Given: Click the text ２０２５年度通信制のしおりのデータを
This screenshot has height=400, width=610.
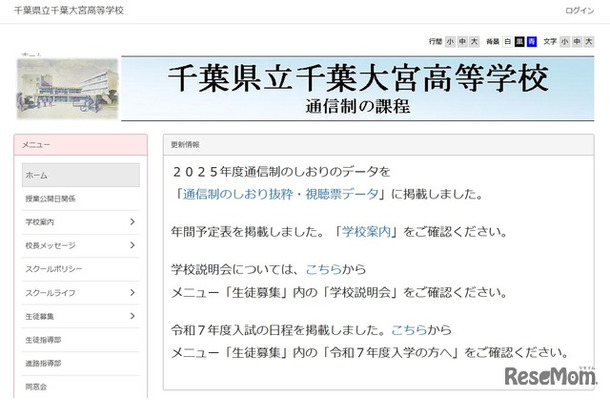Looking at the screenshot, I should pos(281,172).
